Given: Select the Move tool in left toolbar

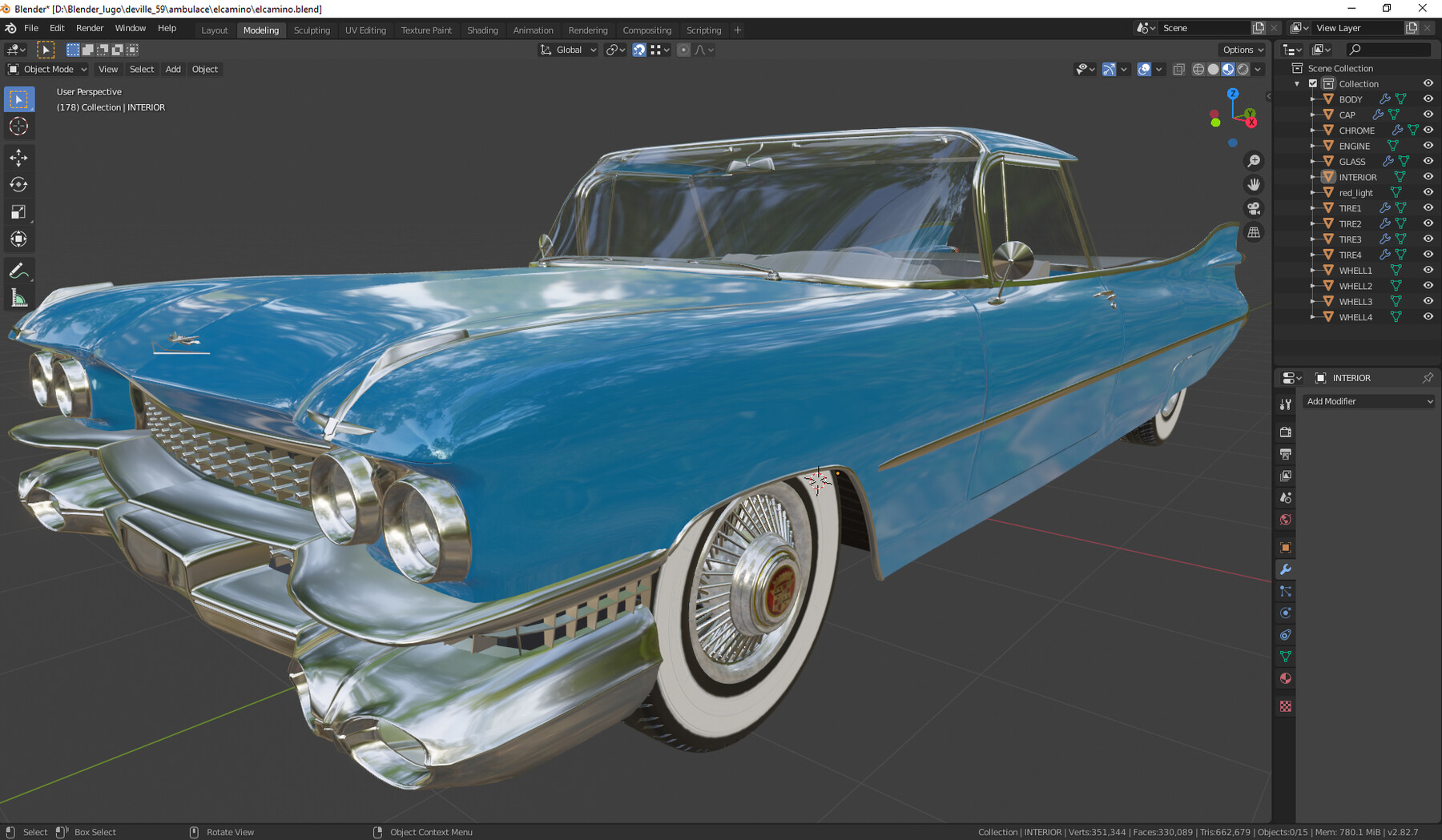Looking at the screenshot, I should coord(18,158).
